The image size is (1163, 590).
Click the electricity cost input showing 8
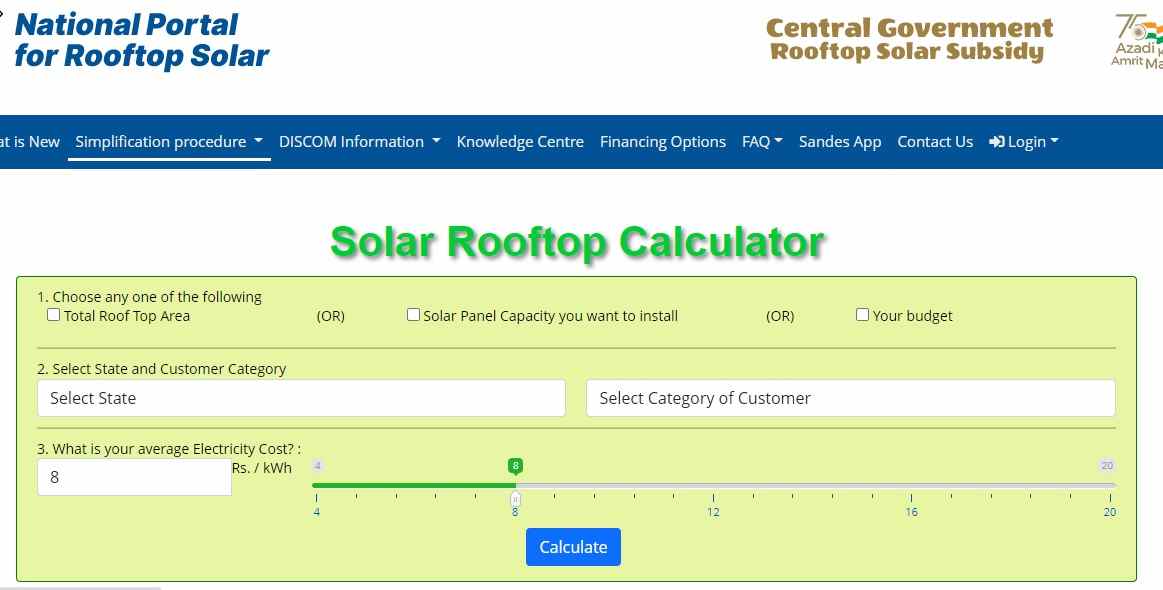(x=134, y=476)
